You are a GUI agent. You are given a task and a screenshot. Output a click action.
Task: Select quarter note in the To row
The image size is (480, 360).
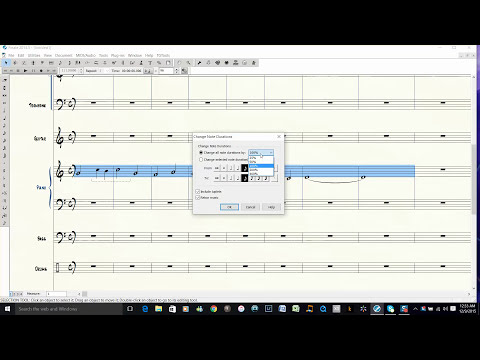[238, 178]
